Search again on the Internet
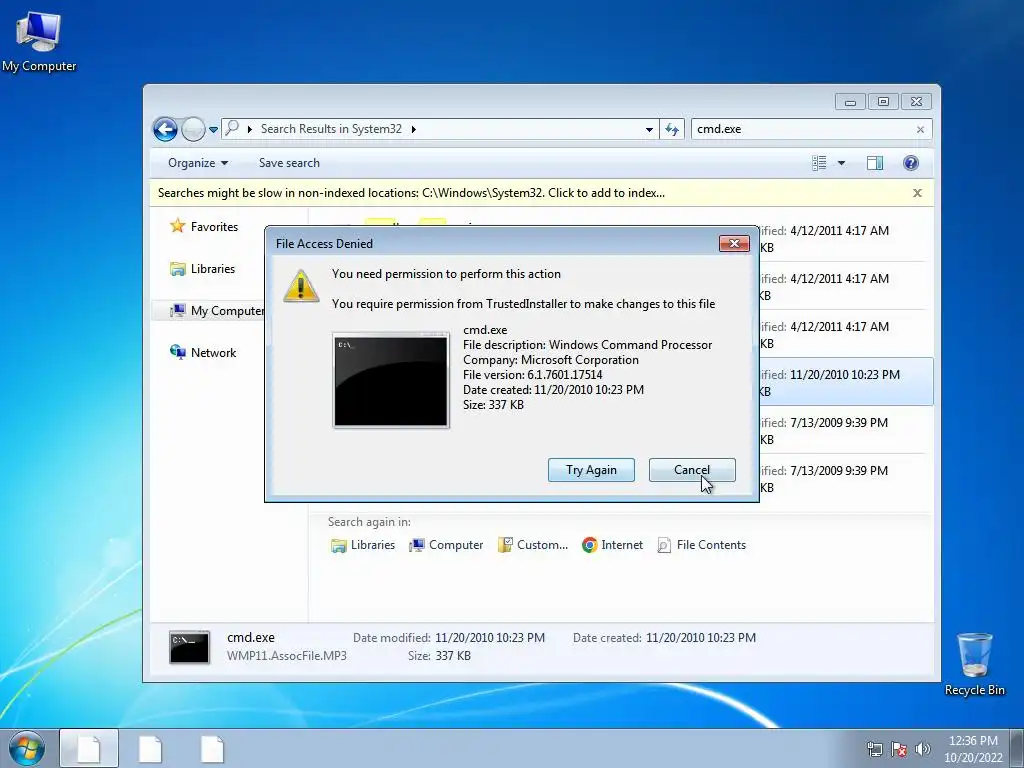The height and width of the screenshot is (768, 1024). coord(612,545)
